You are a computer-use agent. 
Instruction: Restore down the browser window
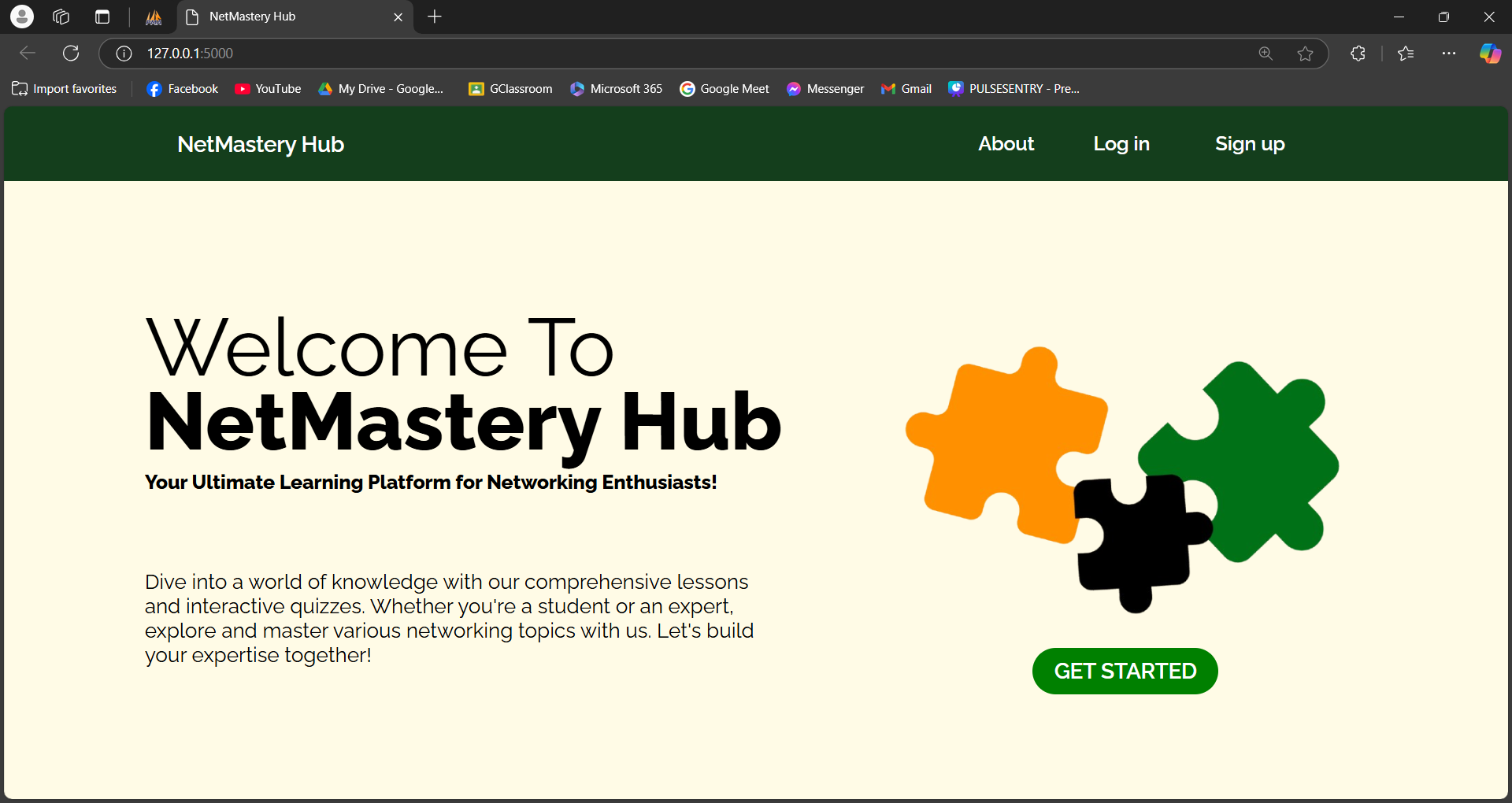[x=1443, y=17]
